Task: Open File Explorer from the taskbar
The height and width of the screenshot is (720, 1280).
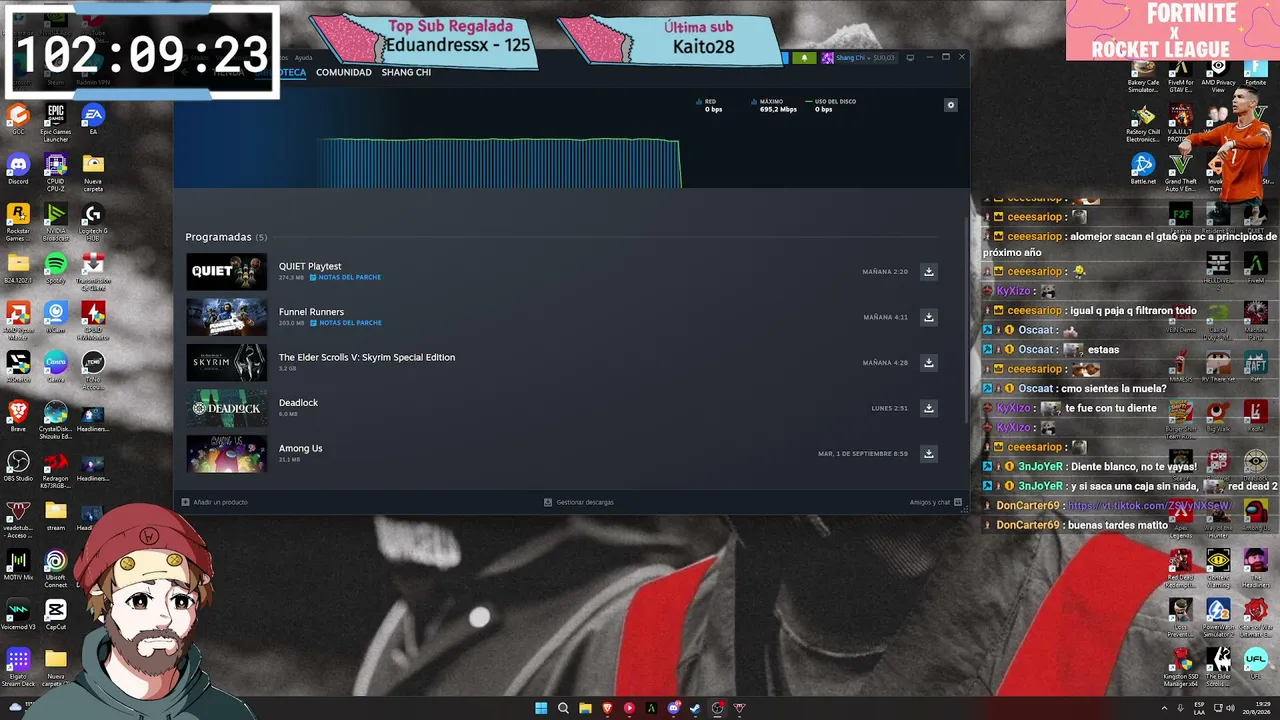Action: 585,708
